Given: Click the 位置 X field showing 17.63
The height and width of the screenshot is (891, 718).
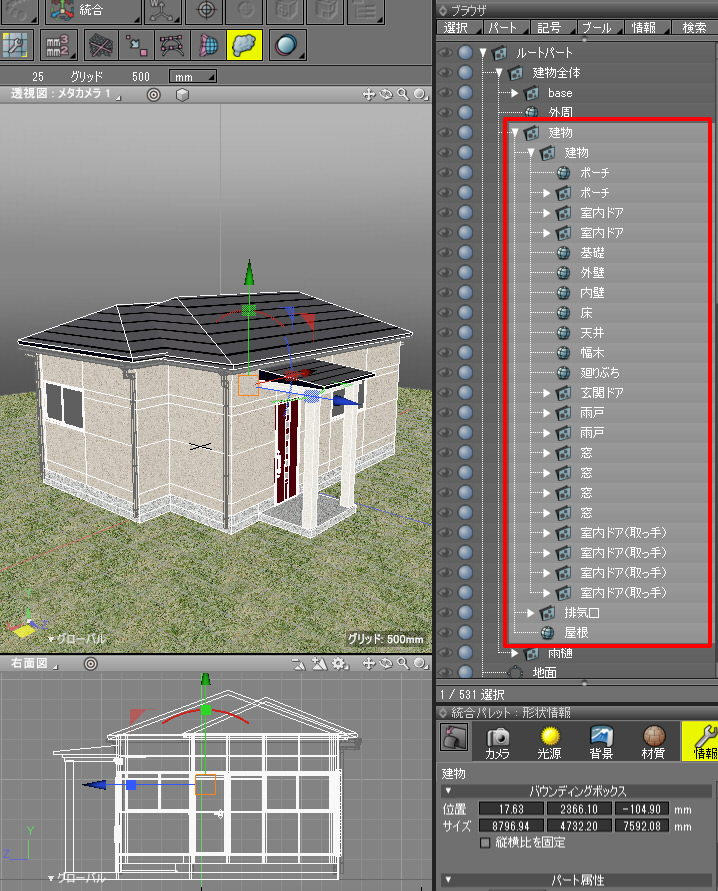Looking at the screenshot, I should click(511, 809).
